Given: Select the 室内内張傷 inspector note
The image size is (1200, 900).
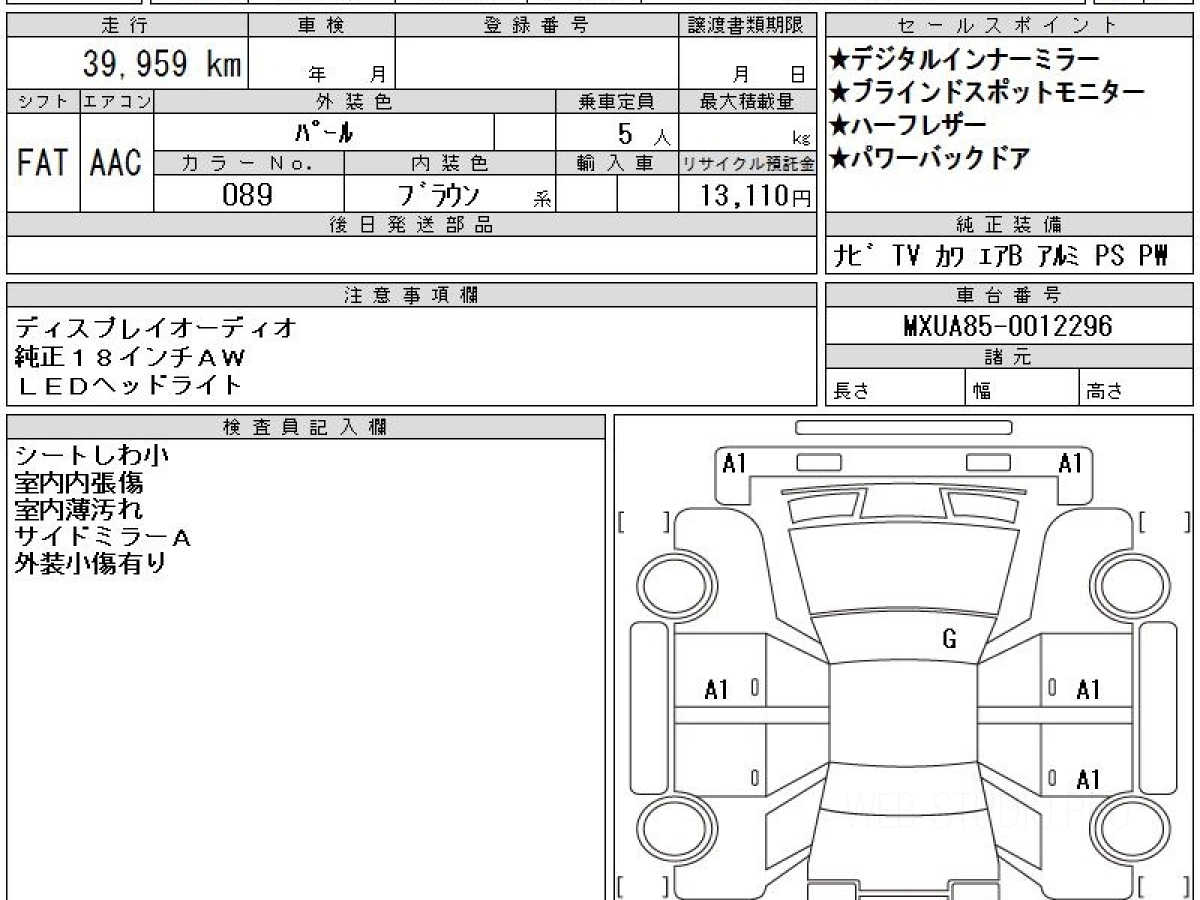Looking at the screenshot, I should tap(79, 483).
